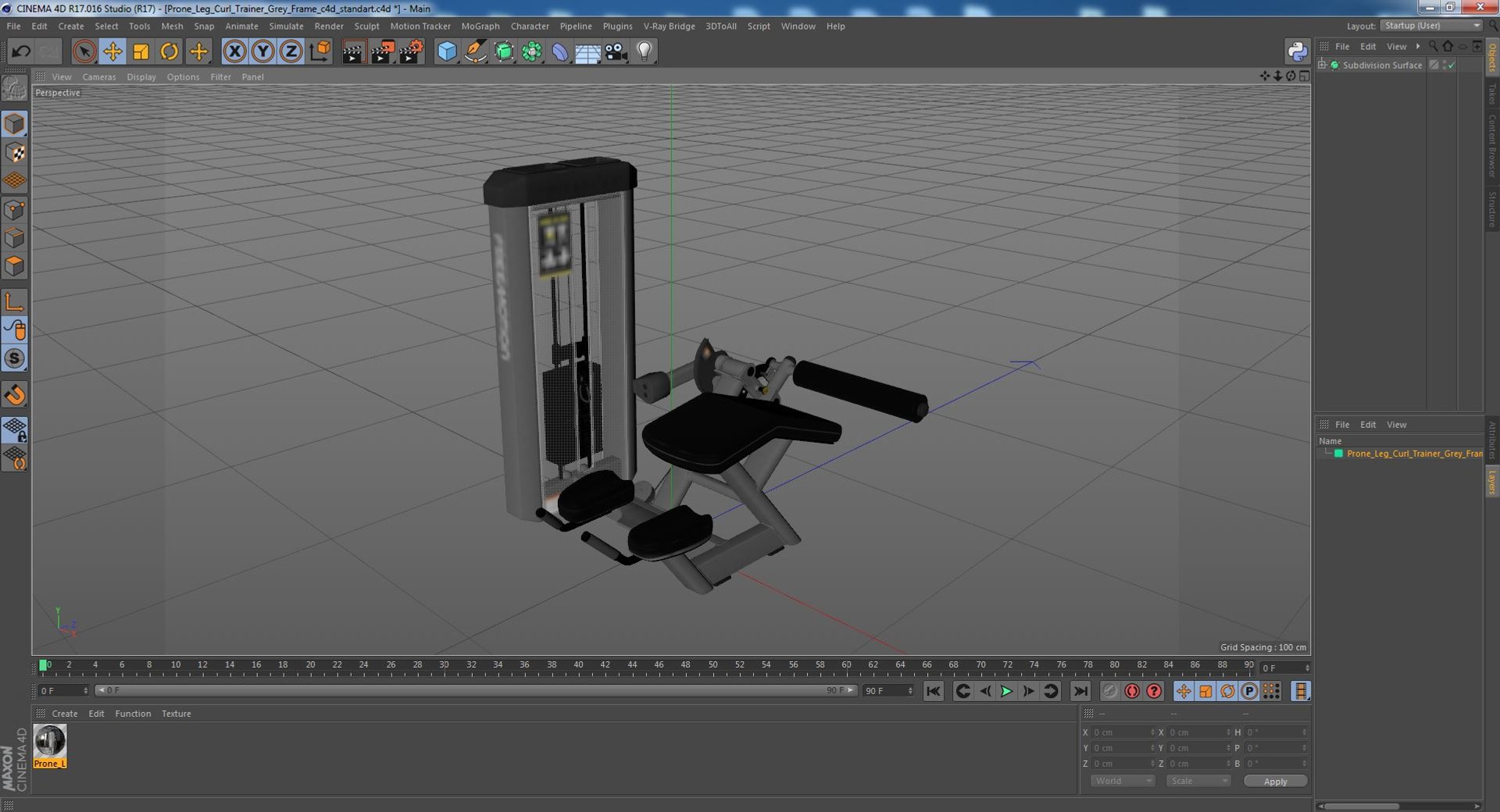1500x812 pixels.
Task: Toggle X axis lock
Action: point(234,52)
